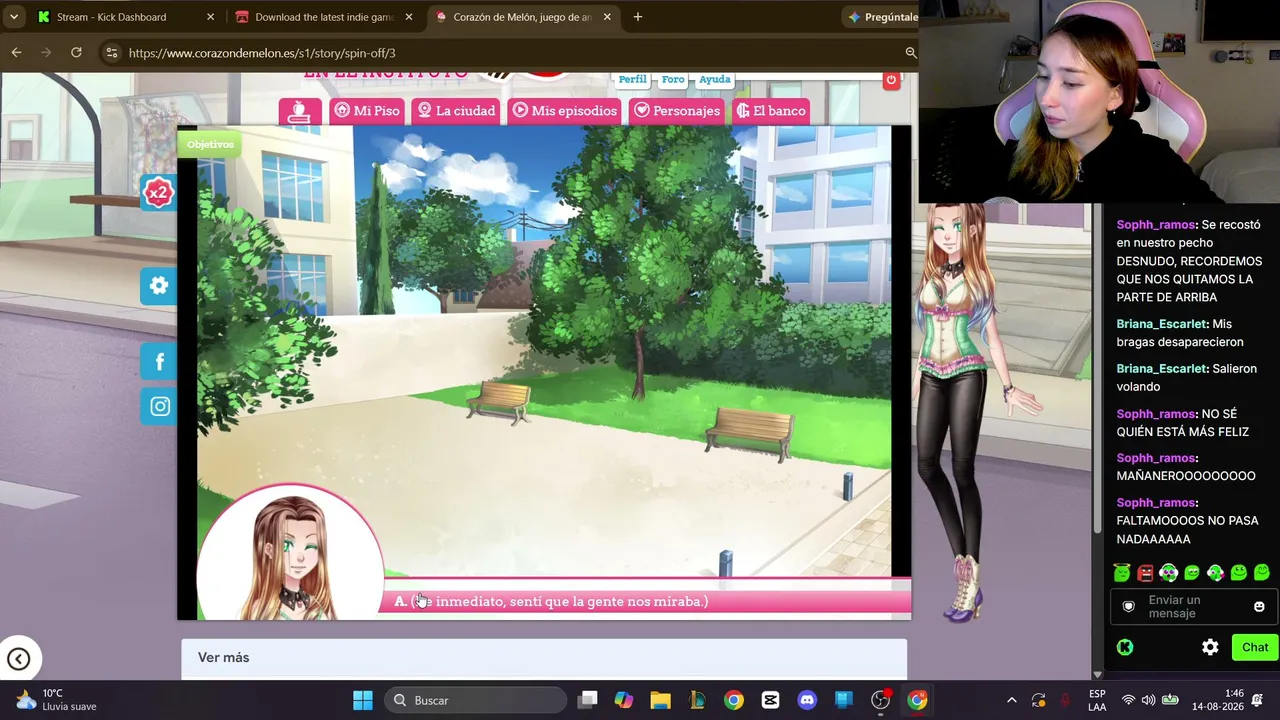Select the angry red emote
Screen dimensions: 1280x720
pos(1145,573)
